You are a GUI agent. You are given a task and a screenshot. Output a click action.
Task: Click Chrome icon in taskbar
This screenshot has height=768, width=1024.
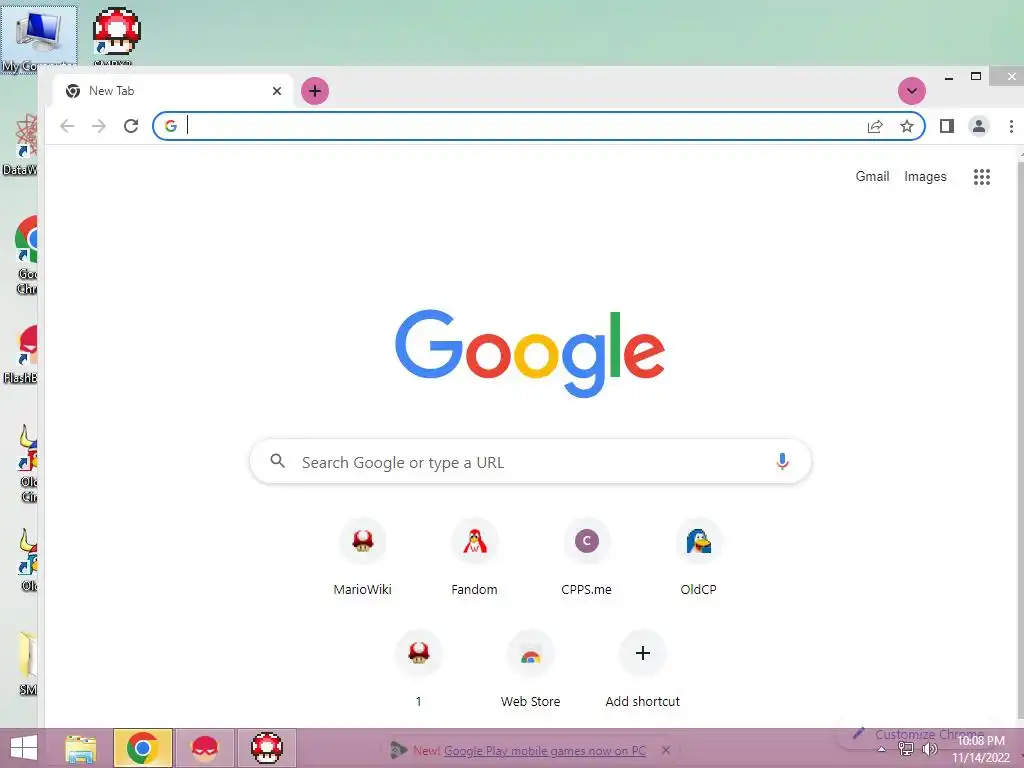coord(142,748)
